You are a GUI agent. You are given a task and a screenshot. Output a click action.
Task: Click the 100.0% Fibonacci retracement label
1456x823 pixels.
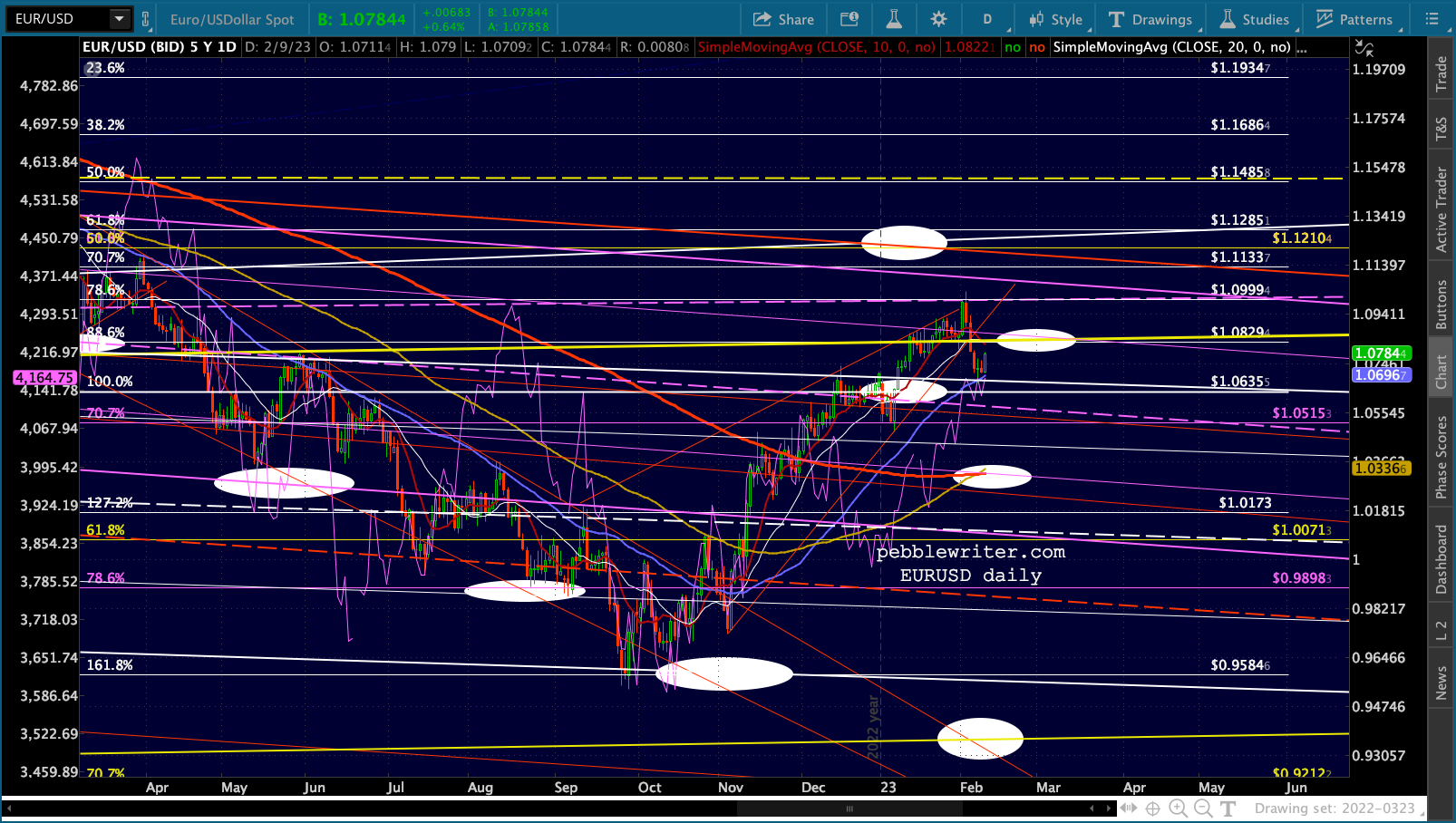(110, 382)
